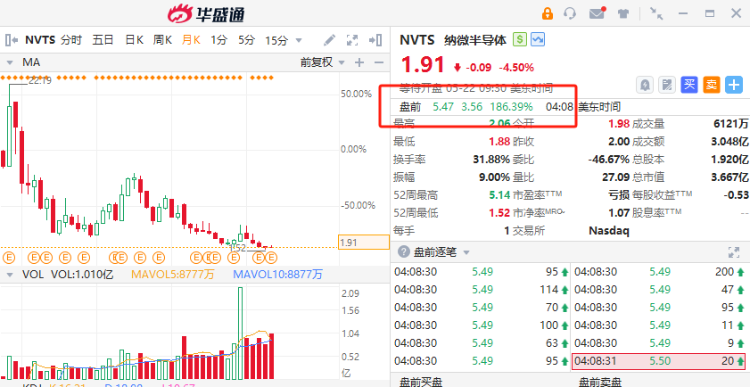
Task: Click the orange lock icon in title bar
Action: (x=547, y=13)
